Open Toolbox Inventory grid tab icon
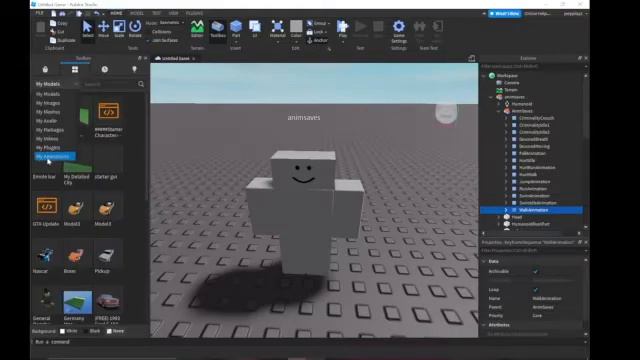The image size is (640, 360). point(75,69)
